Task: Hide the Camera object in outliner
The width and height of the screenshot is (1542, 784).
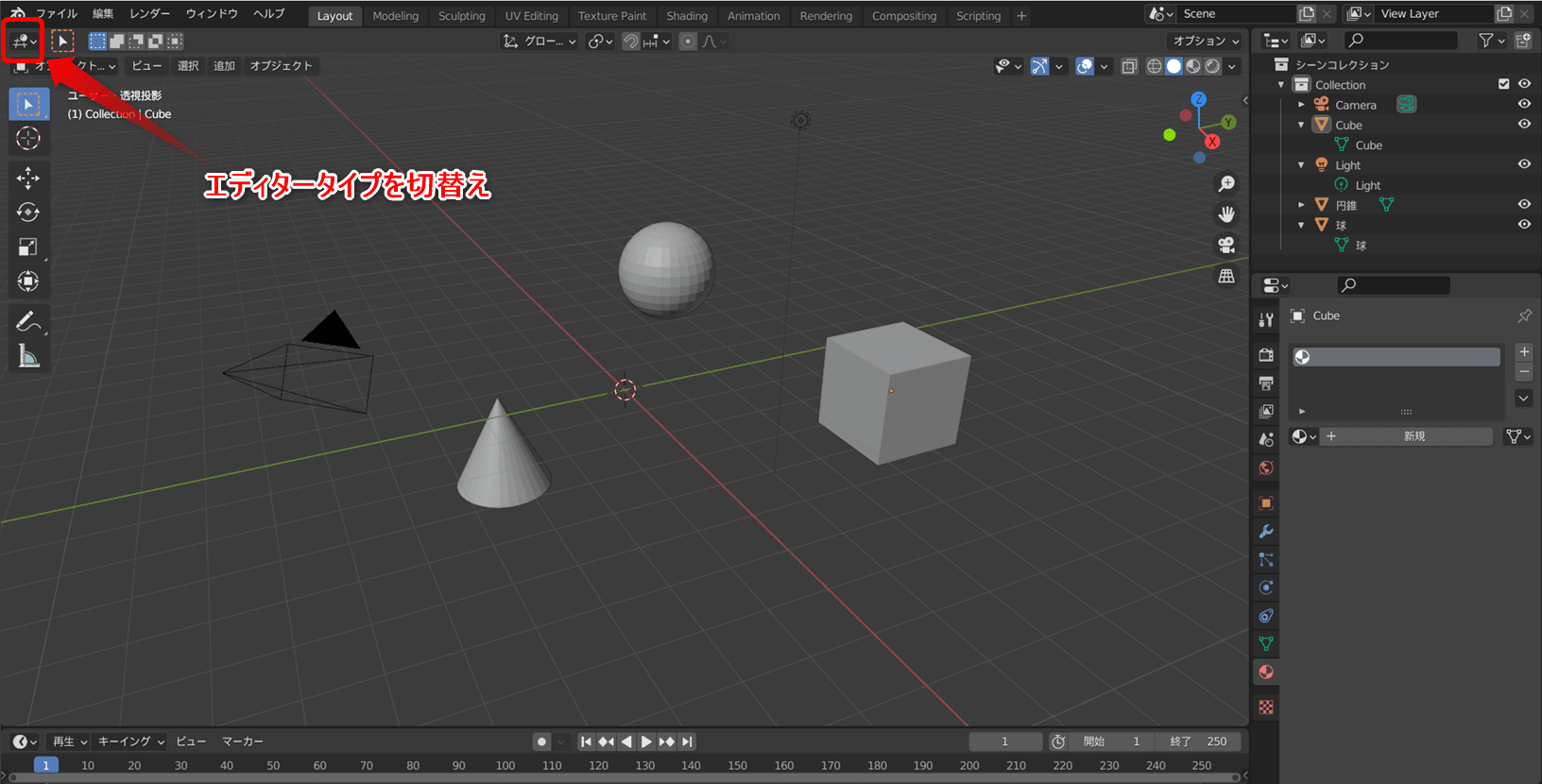Action: coord(1524,104)
